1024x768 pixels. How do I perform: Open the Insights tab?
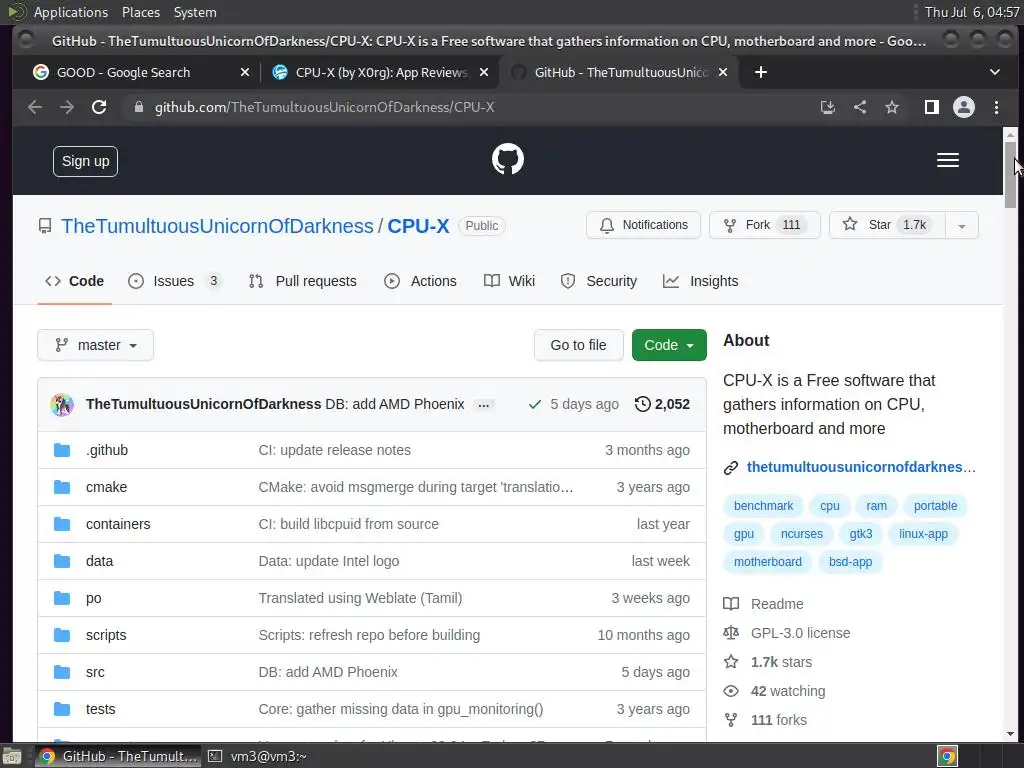(x=700, y=281)
